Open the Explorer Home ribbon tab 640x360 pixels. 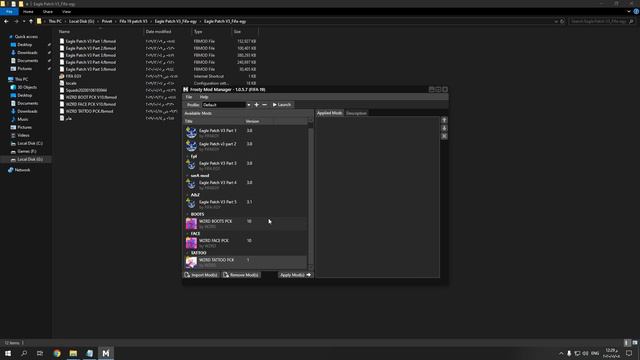point(28,12)
